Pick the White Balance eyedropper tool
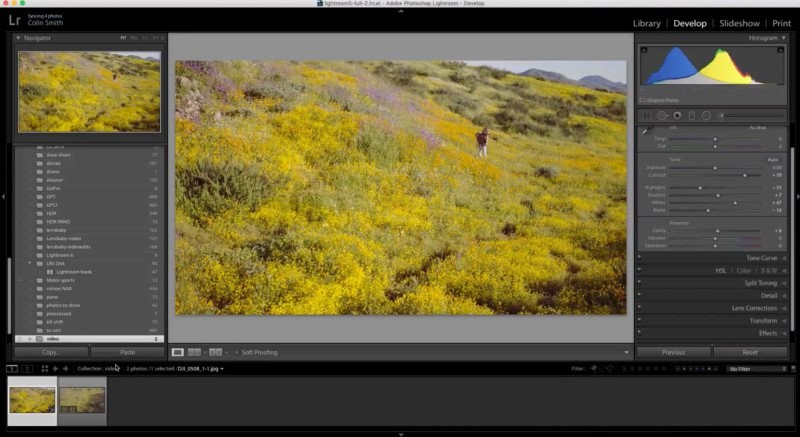The width and height of the screenshot is (800, 437). pyautogui.click(x=645, y=131)
